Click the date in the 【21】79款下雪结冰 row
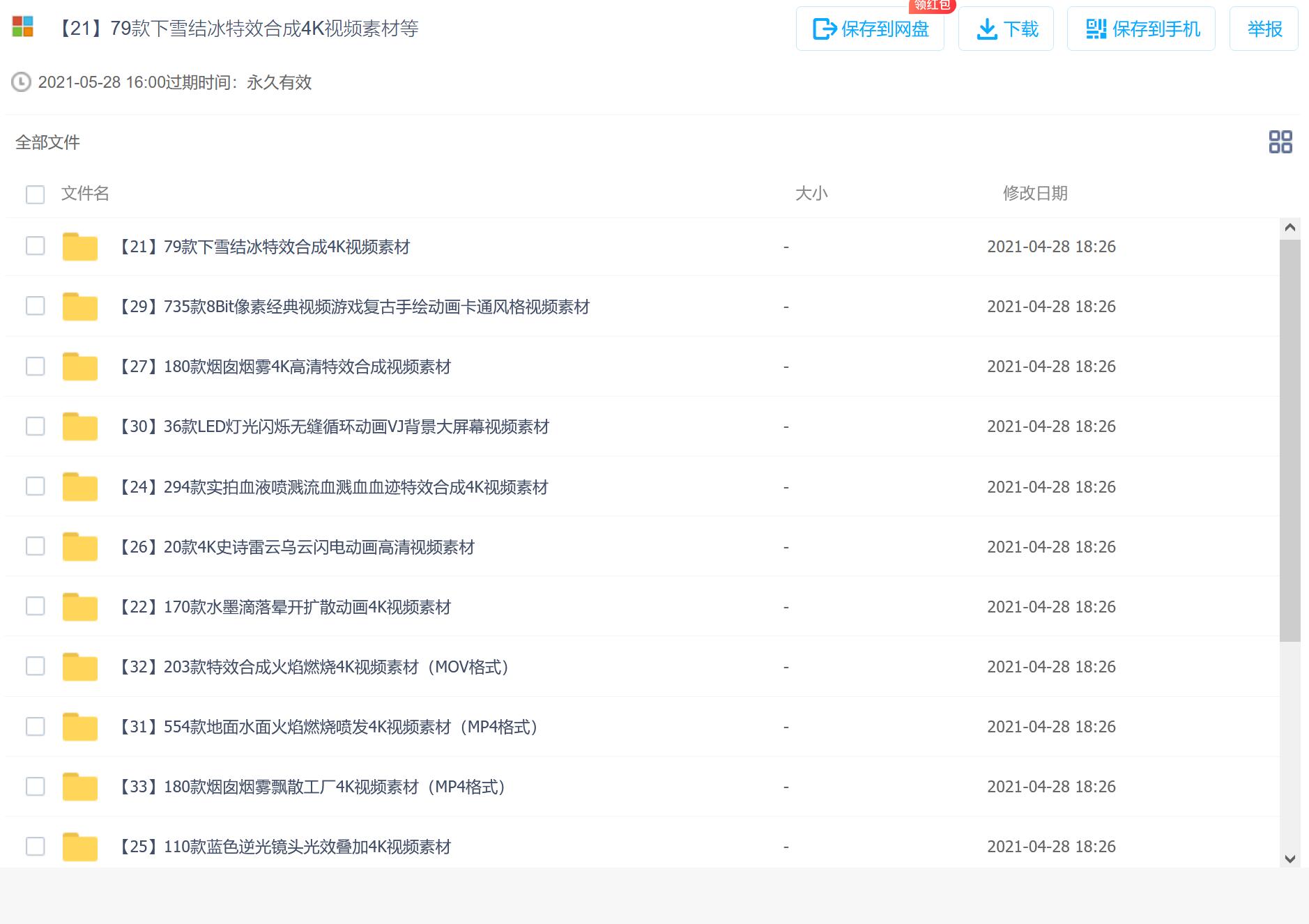Image resolution: width=1309 pixels, height=924 pixels. [1051, 247]
